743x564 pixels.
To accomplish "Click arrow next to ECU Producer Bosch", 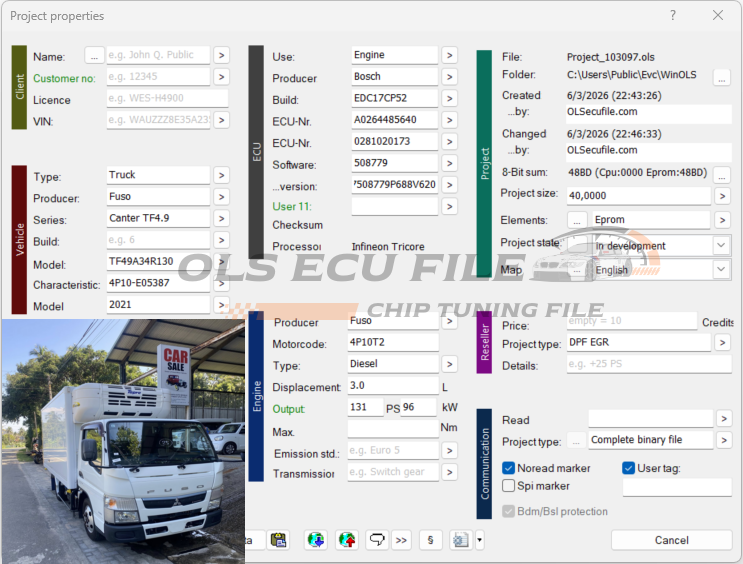I will tap(449, 77).
